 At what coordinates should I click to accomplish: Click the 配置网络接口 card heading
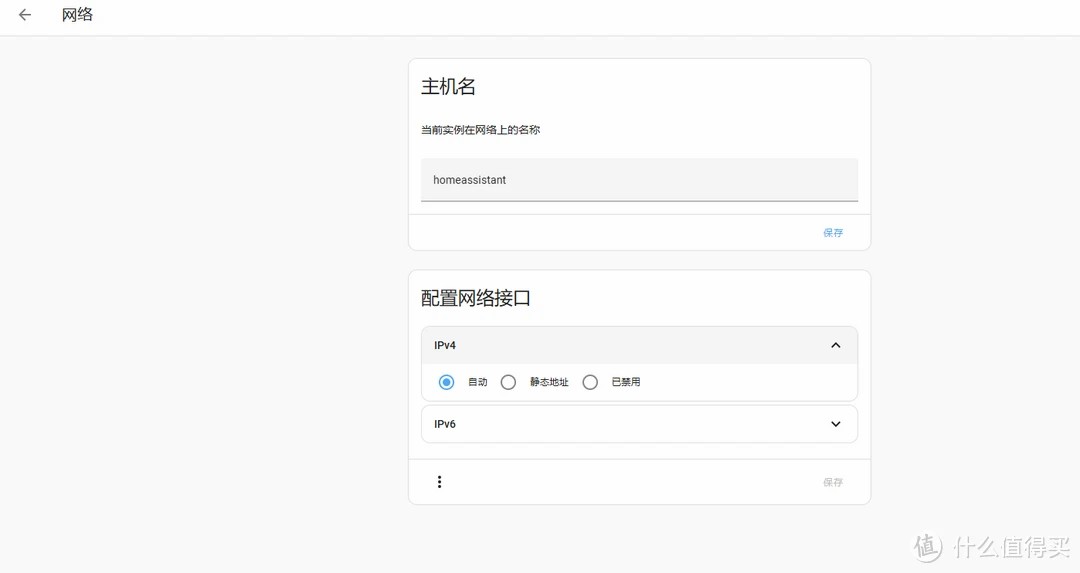(x=475, y=298)
